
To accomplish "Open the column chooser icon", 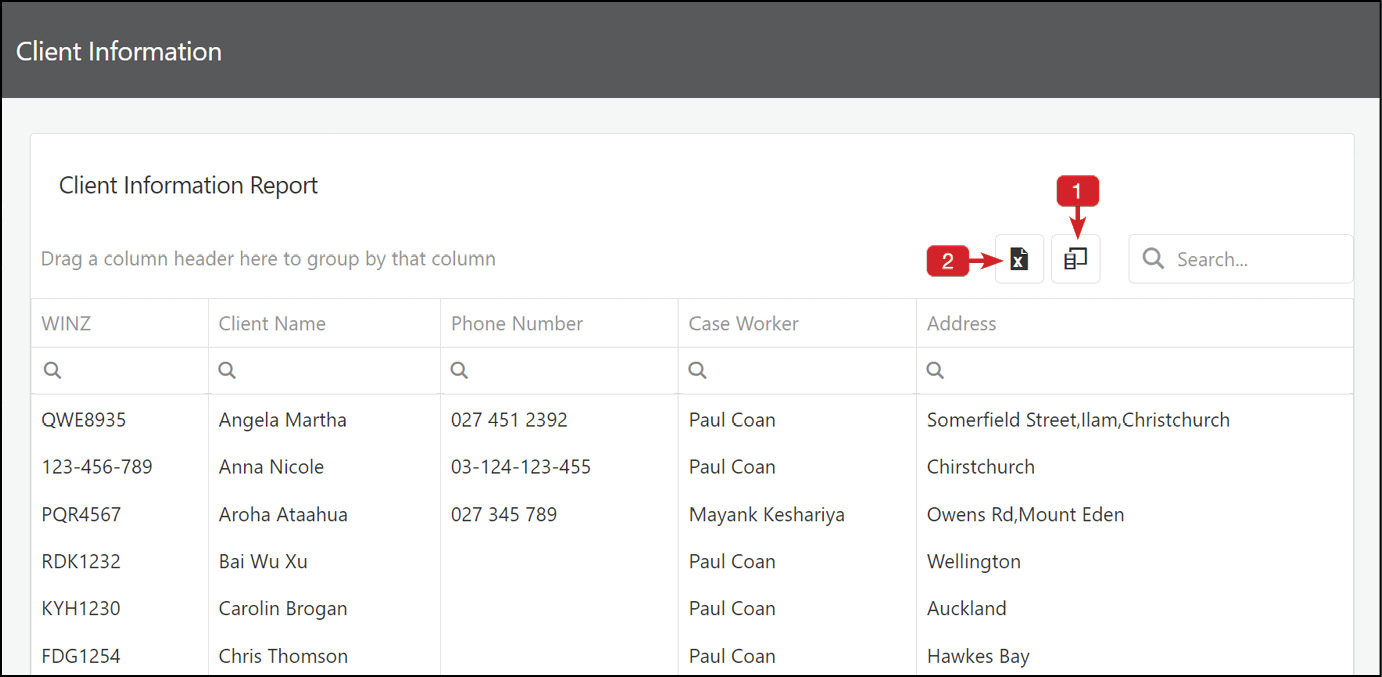I will tap(1075, 258).
